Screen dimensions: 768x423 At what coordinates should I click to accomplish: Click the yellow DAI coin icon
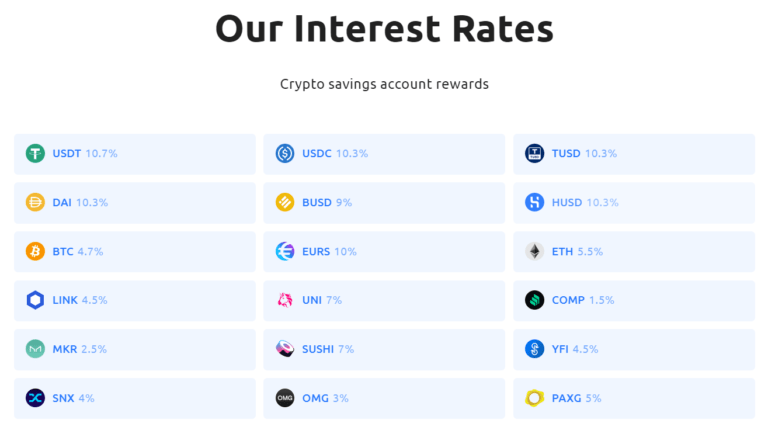35,202
